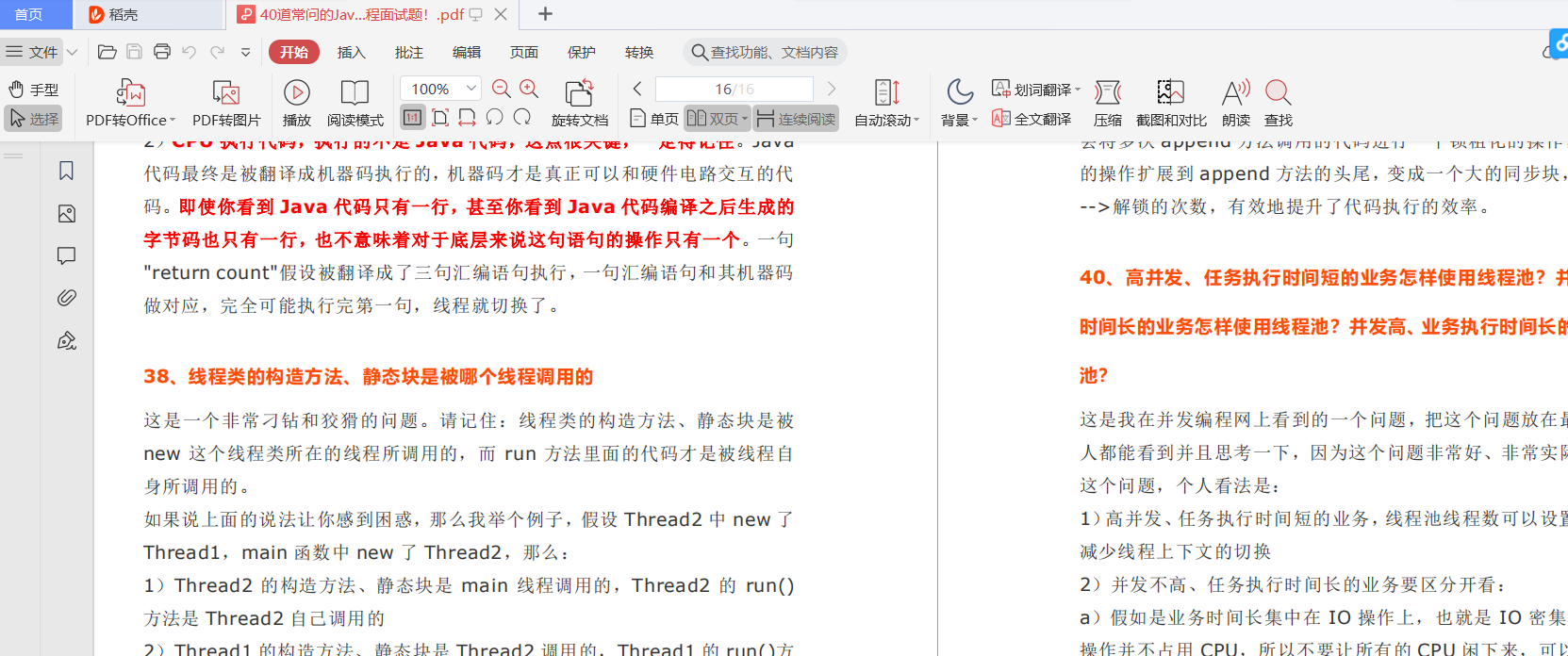Viewport: 1568px width, 656px height.
Task: Enter 阅读模式 reading mode
Action: pyautogui.click(x=355, y=104)
